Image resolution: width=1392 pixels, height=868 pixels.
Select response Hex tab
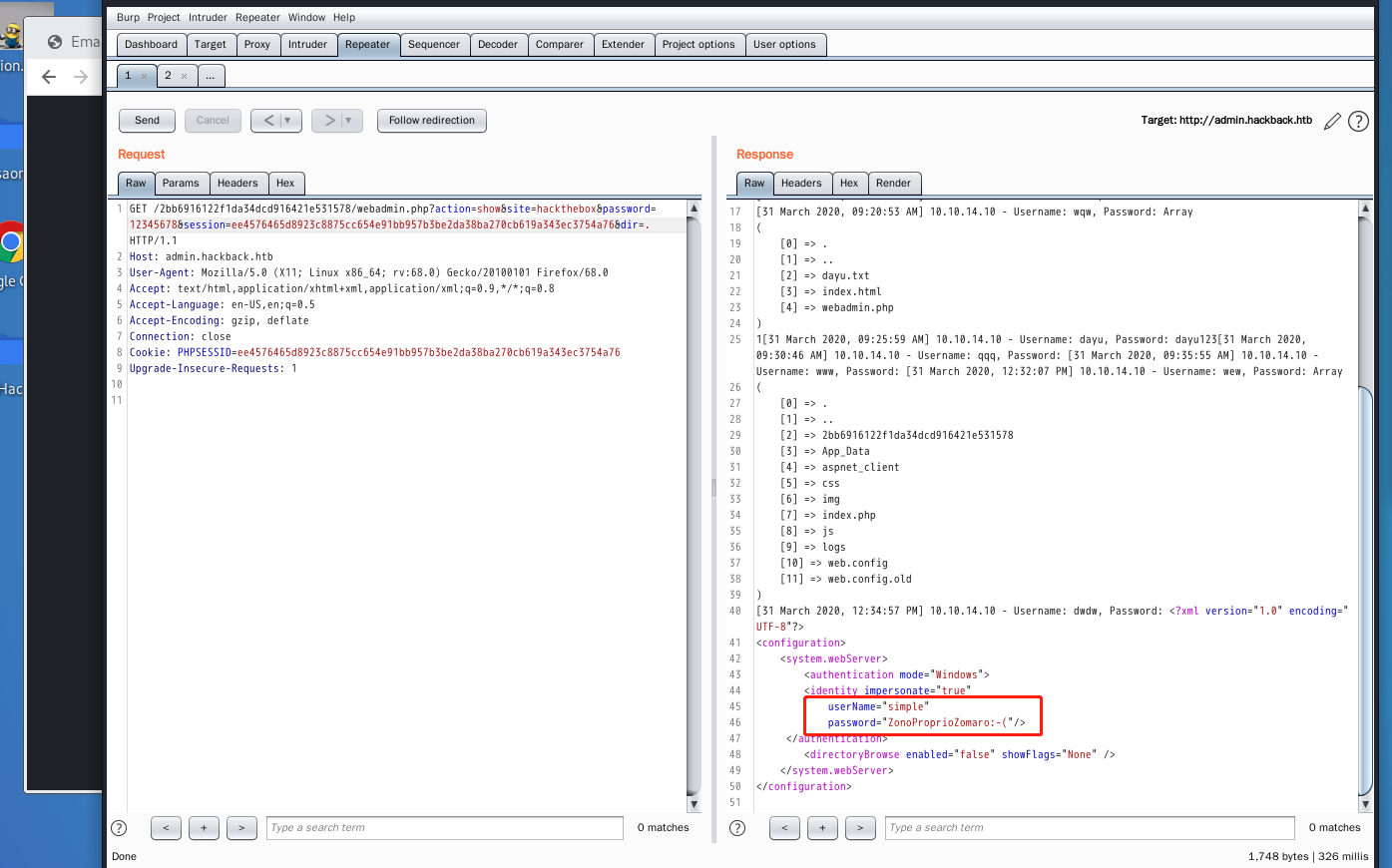click(x=849, y=183)
